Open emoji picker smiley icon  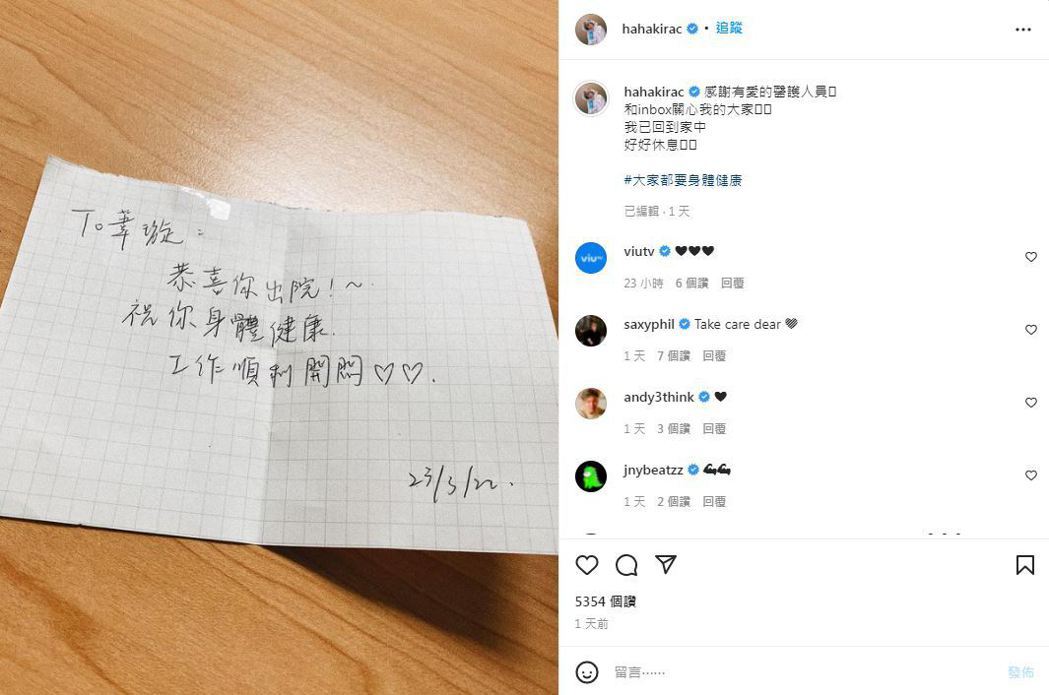tap(587, 672)
